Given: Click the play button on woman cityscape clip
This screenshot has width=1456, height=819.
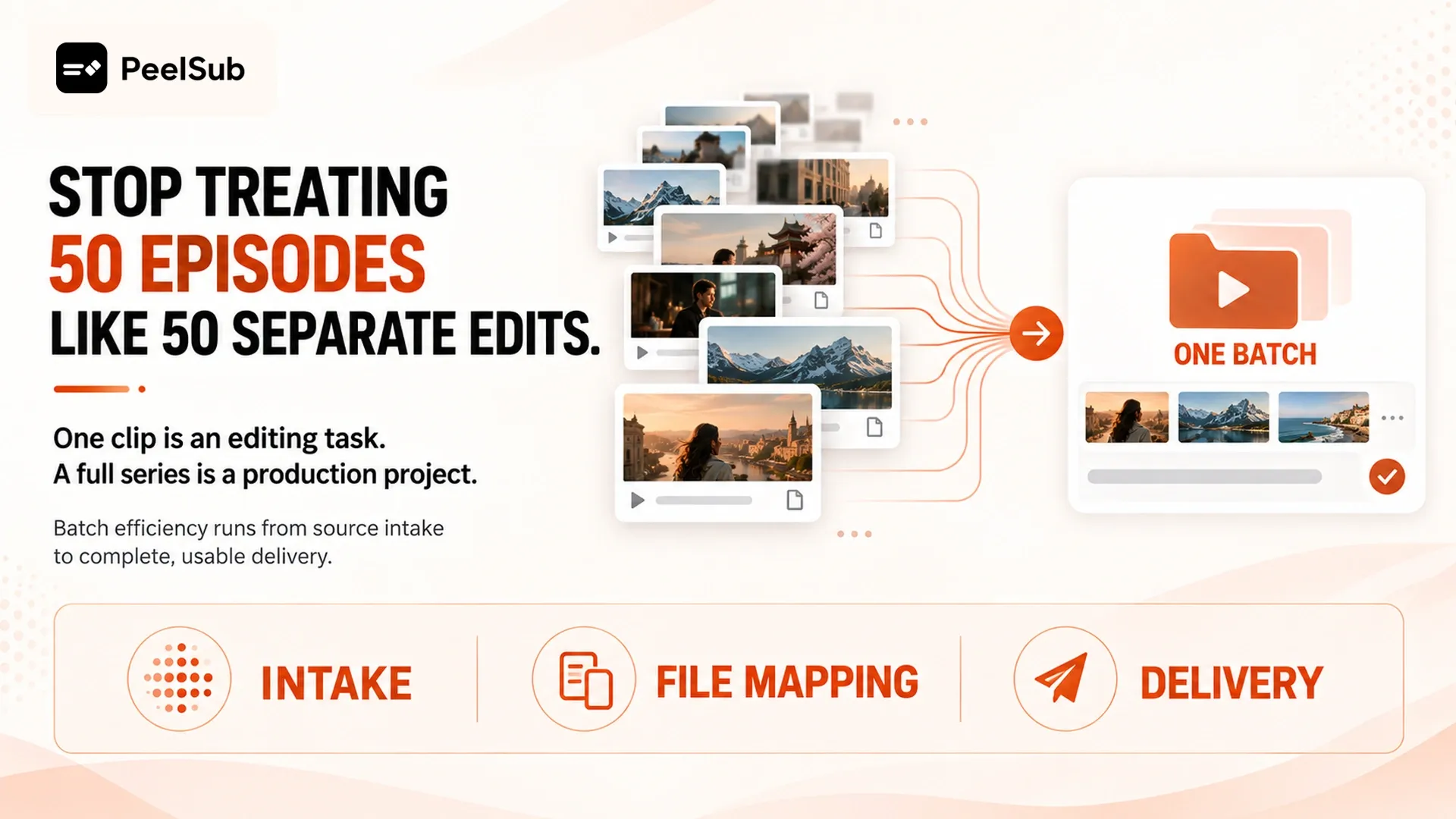Looking at the screenshot, I should click(638, 500).
